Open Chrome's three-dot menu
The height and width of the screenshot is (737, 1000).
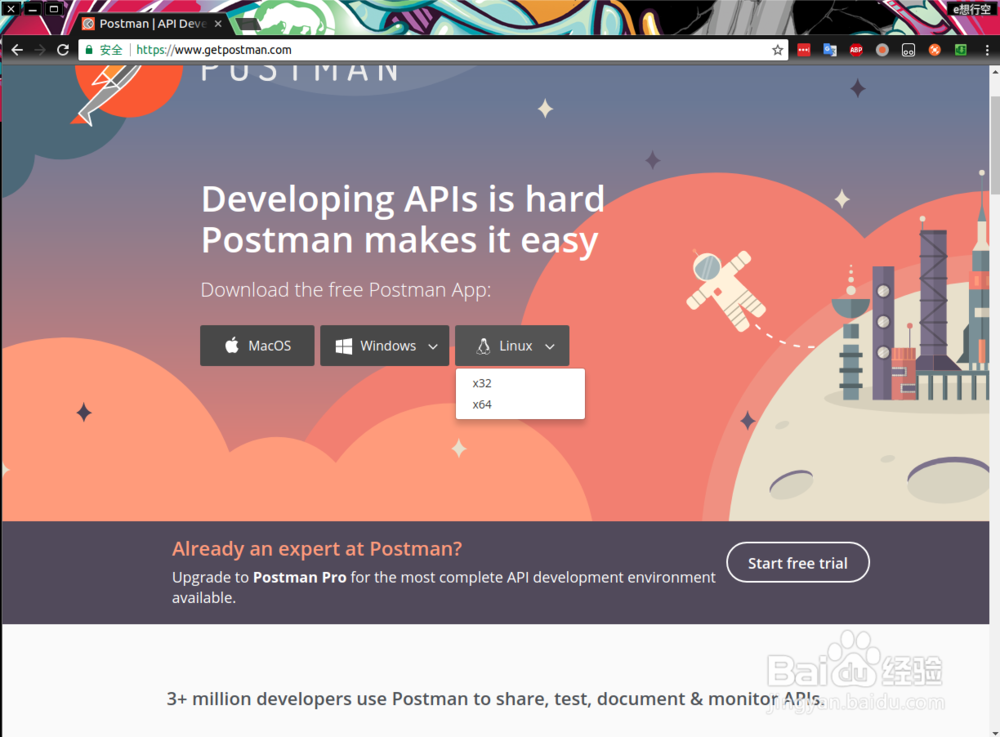click(987, 50)
